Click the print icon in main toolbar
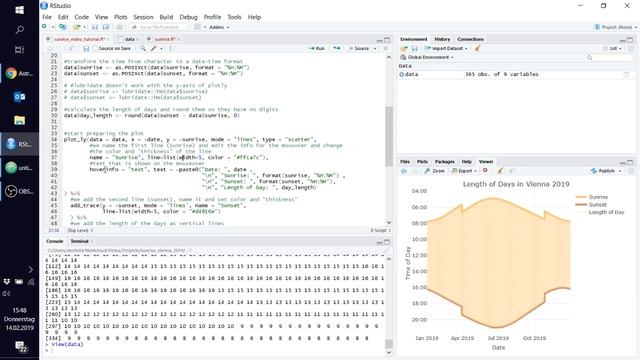Image resolution: width=640 pixels, height=360 pixels. click(120, 27)
